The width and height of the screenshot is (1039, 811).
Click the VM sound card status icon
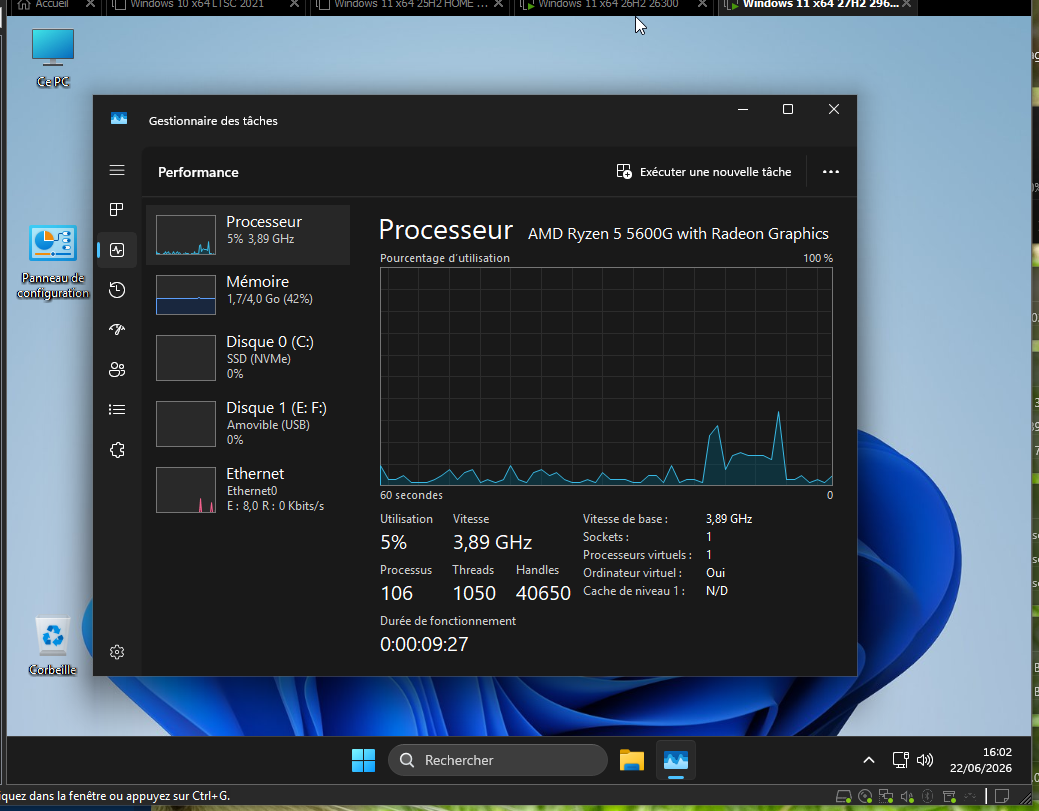pos(907,796)
